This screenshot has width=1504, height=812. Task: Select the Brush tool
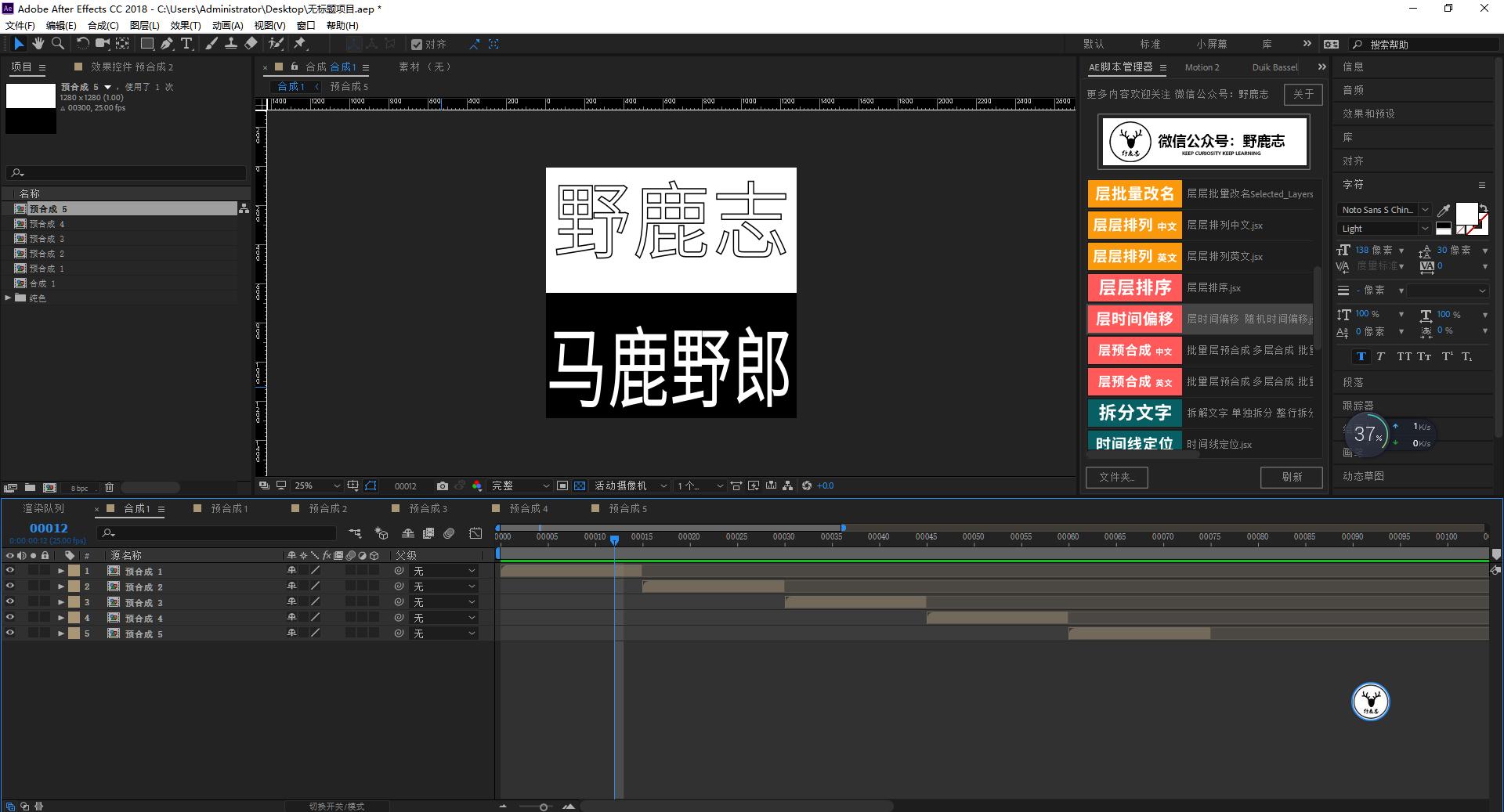tap(211, 44)
